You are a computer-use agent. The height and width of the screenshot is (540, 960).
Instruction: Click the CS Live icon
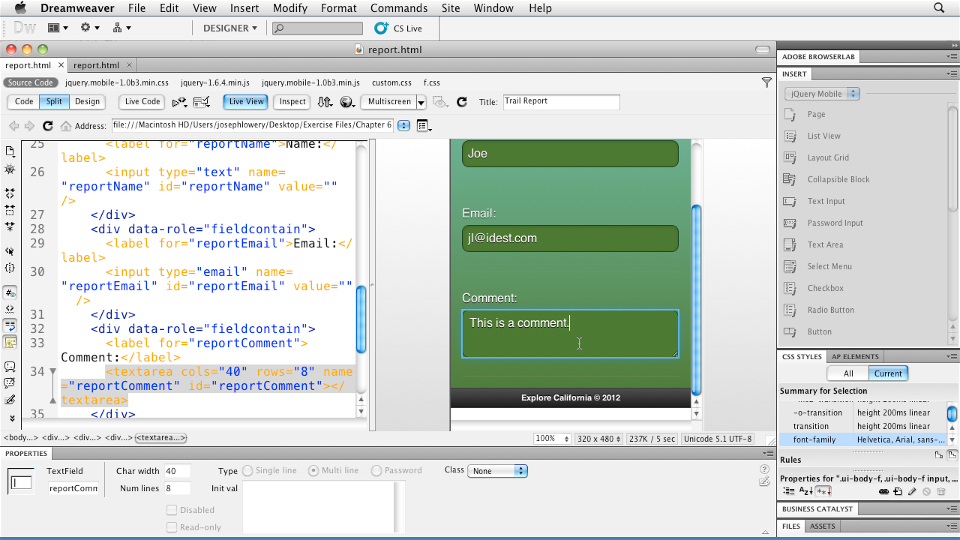click(381, 28)
